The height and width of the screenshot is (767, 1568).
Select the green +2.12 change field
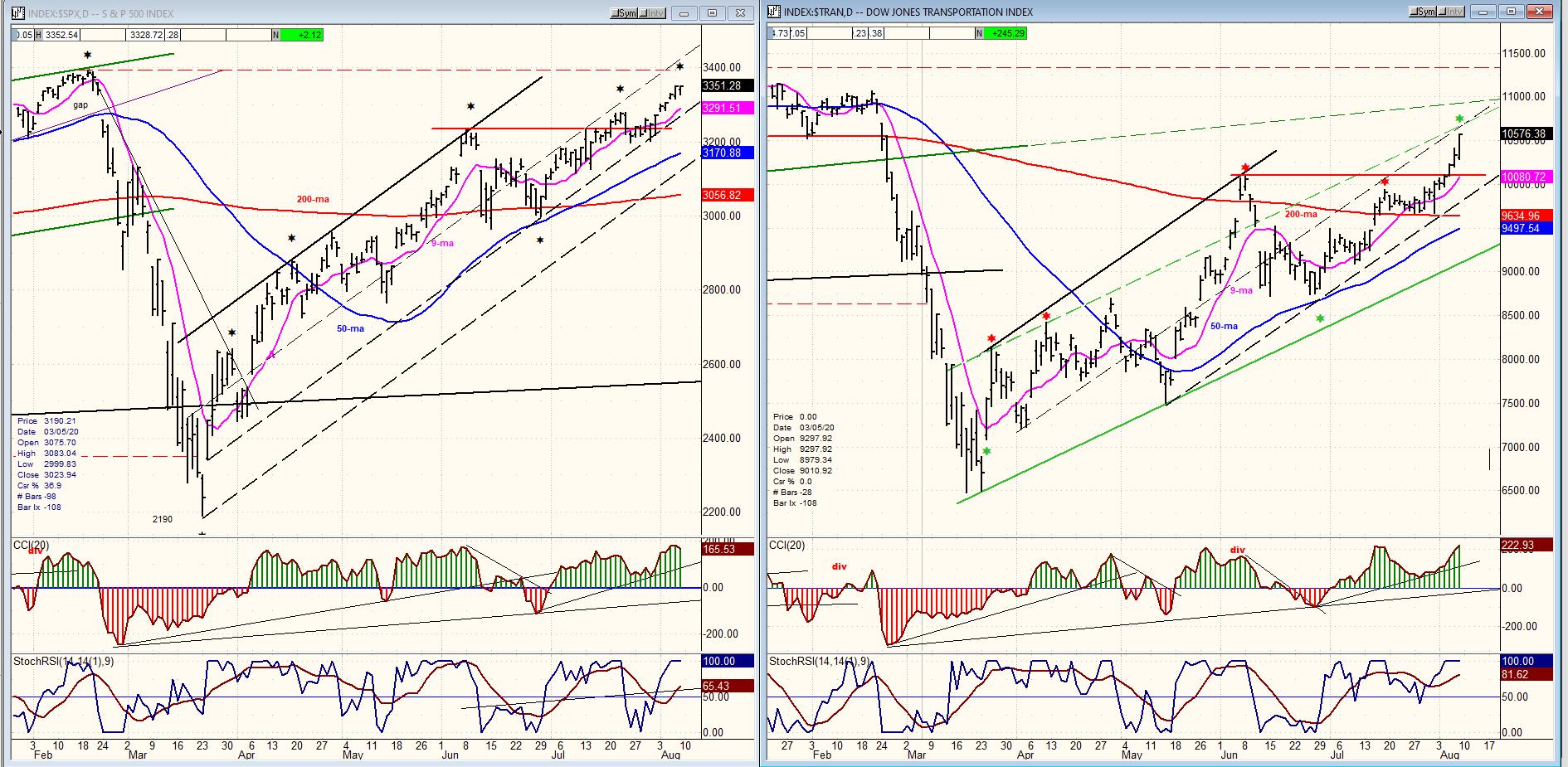point(302,35)
